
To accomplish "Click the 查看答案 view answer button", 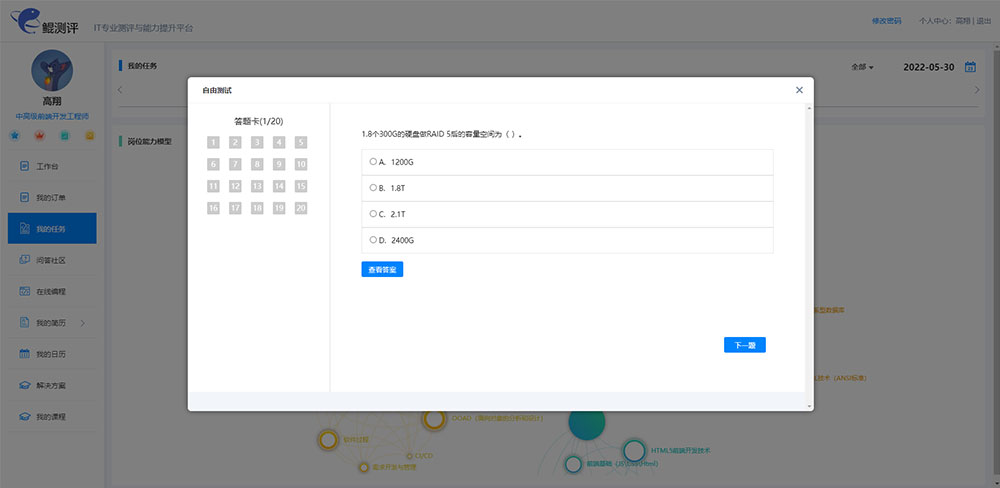I will (x=382, y=270).
